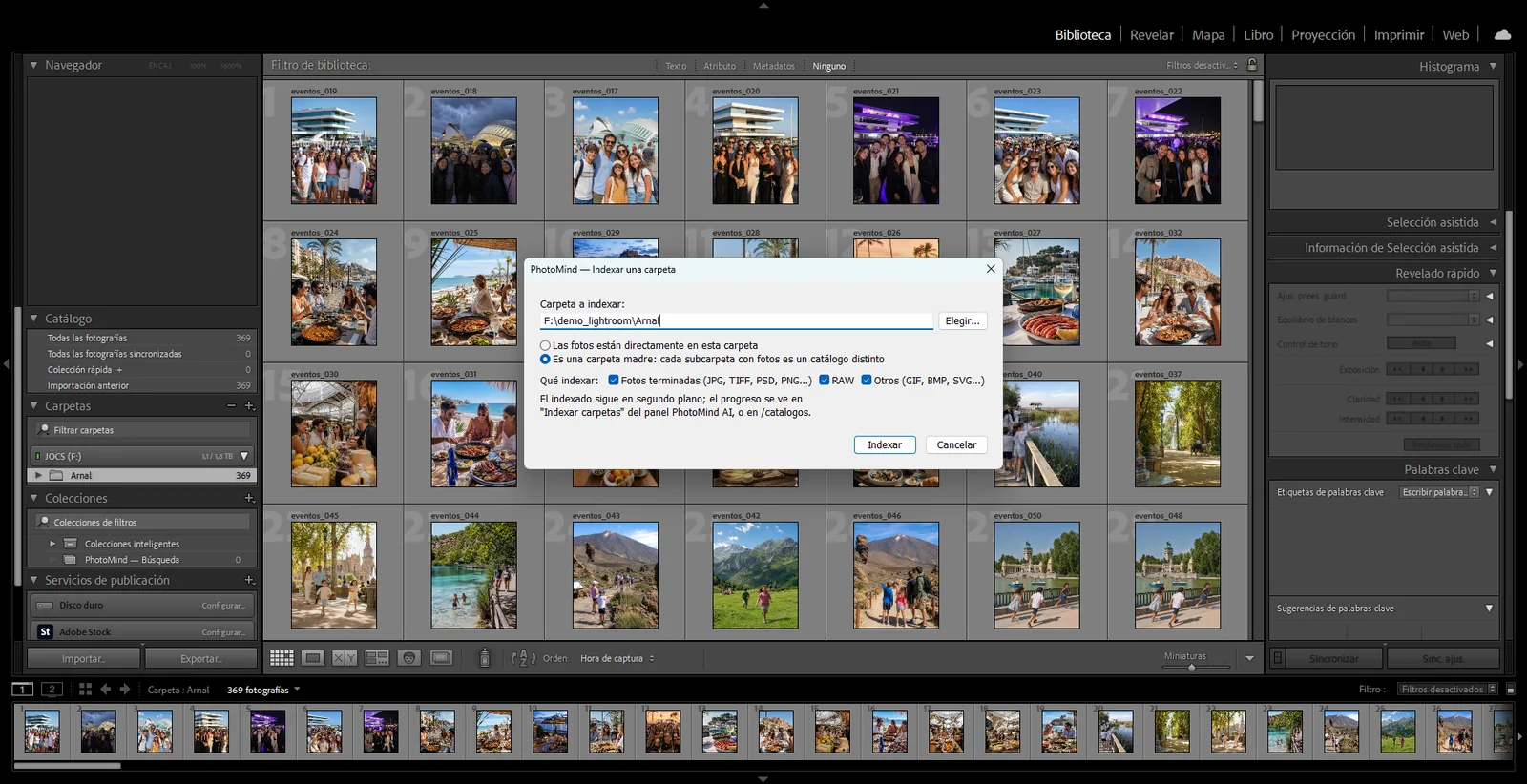Create new collection with Colecciones plus
This screenshot has width=1527, height=784.
(x=249, y=498)
